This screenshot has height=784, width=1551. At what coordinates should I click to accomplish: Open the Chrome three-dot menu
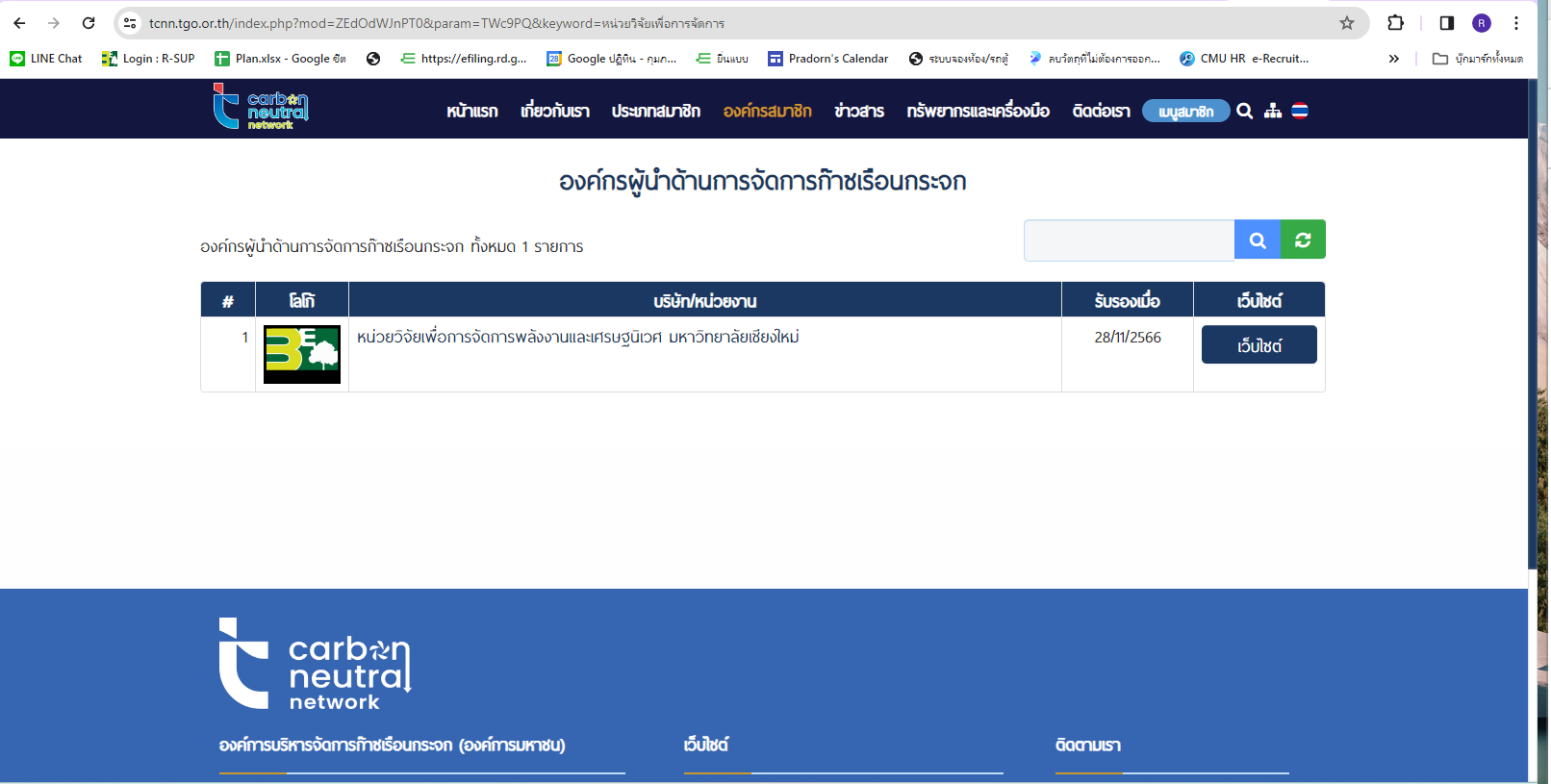1516,23
